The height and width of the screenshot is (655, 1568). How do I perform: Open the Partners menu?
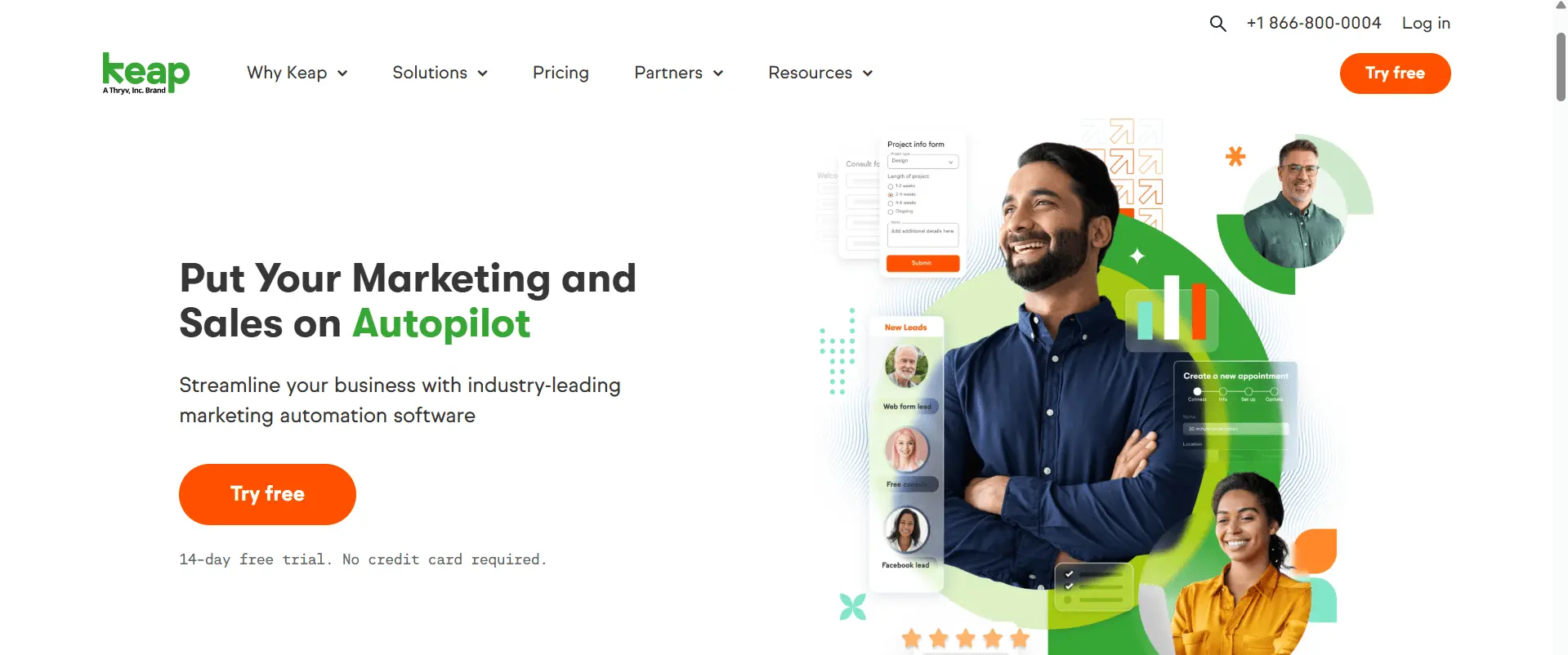pos(679,73)
